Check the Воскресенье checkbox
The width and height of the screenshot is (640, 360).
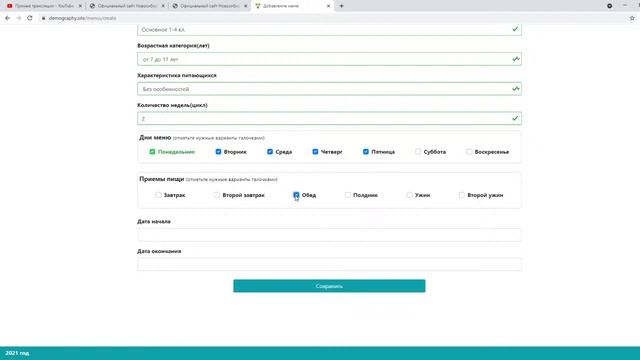point(469,152)
